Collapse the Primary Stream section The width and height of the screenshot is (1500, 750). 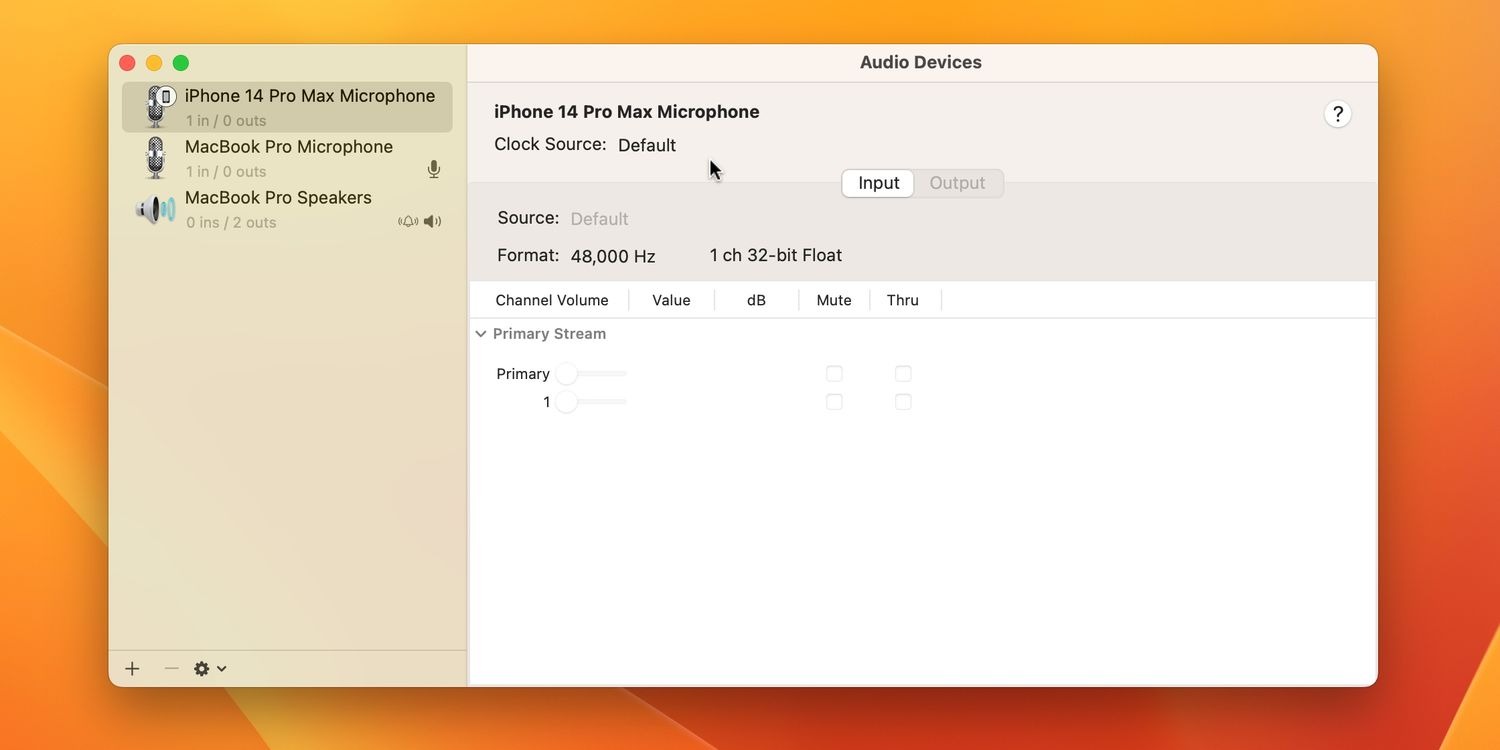(x=481, y=334)
